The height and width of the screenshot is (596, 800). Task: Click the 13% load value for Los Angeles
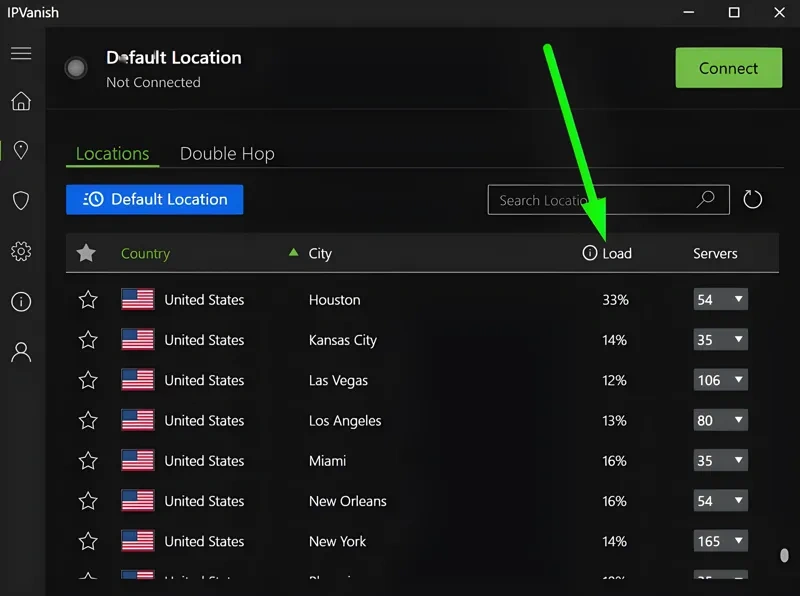614,420
